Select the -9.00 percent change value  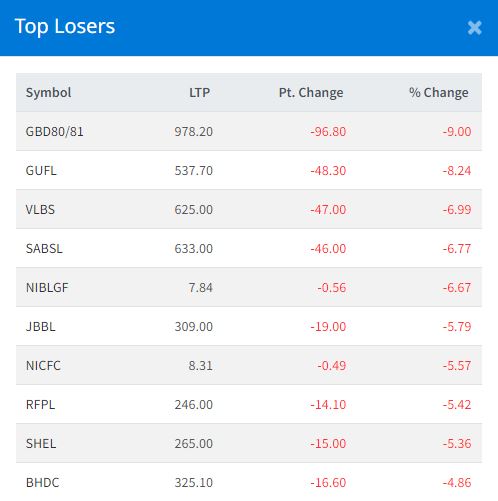pos(457,132)
